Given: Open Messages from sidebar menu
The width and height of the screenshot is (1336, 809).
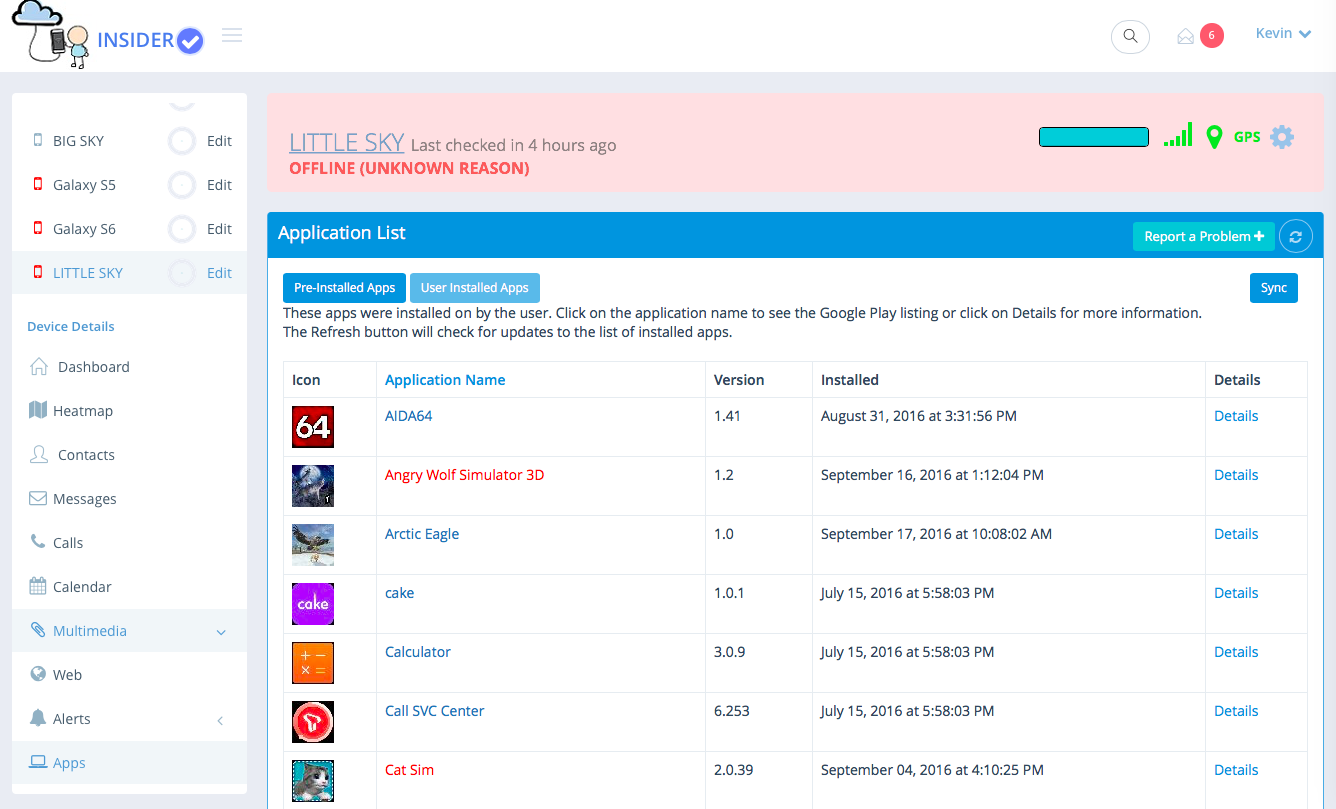Looking at the screenshot, I should [85, 499].
